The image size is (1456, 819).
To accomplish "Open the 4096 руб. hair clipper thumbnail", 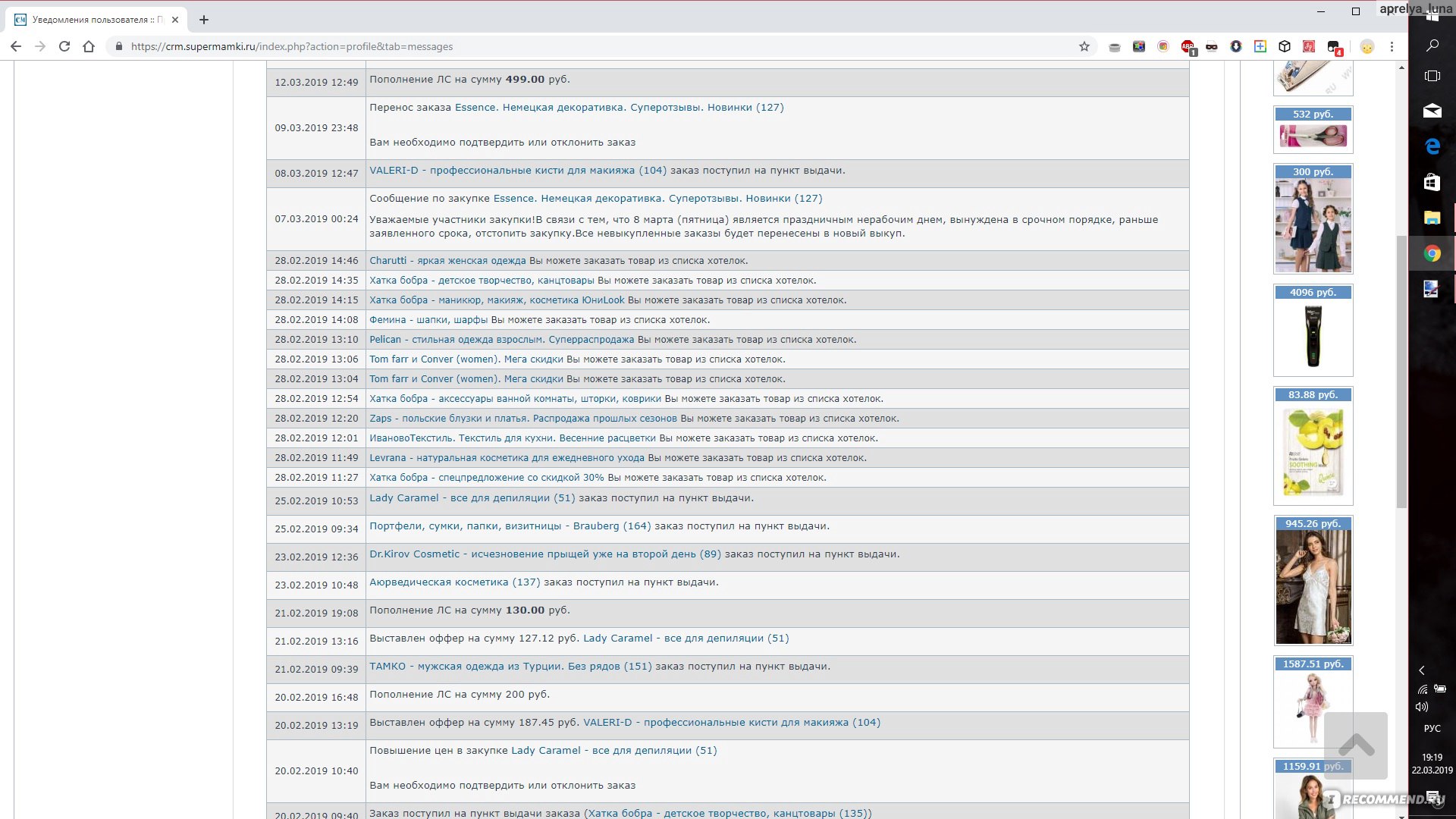I will 1313,331.
